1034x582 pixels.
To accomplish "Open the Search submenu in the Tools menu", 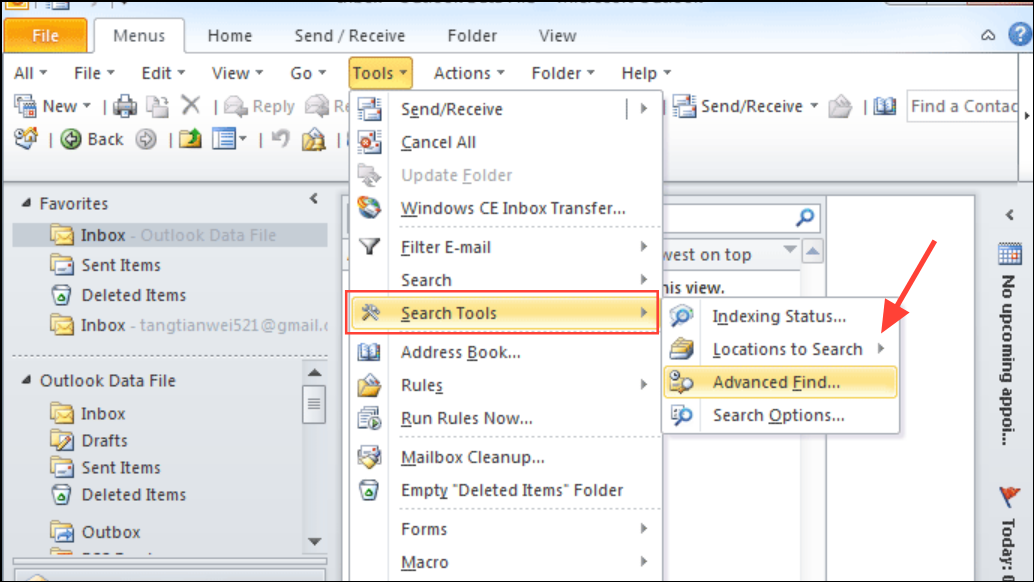I will (x=503, y=280).
